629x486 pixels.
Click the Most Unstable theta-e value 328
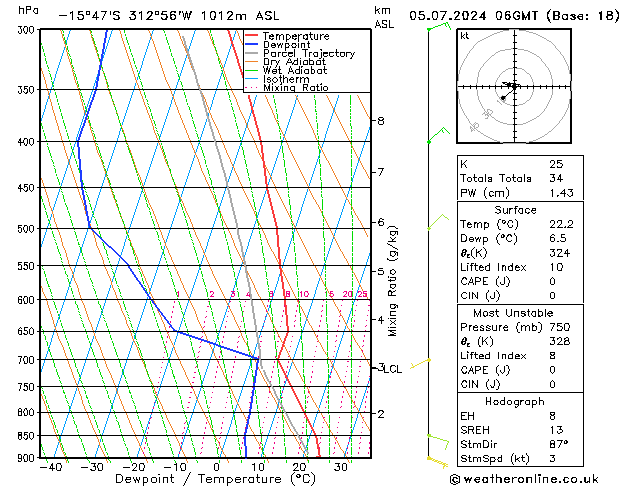pos(560,341)
